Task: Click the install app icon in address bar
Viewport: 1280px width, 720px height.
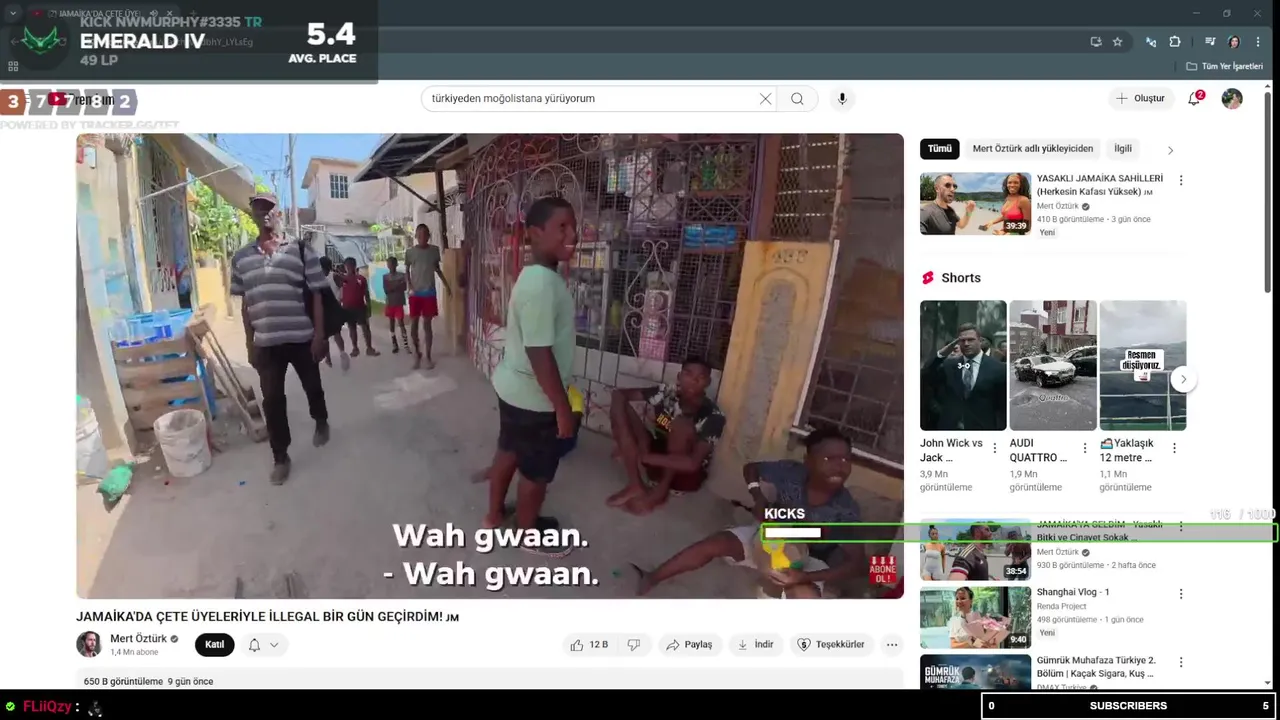Action: point(1096,42)
